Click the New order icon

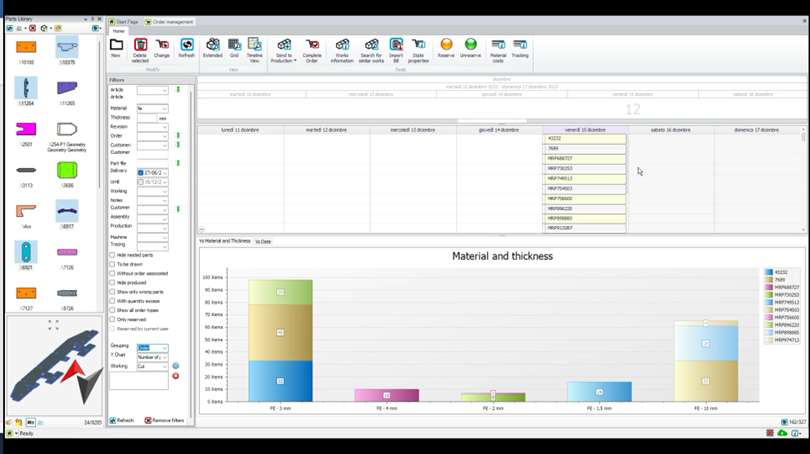pos(116,46)
